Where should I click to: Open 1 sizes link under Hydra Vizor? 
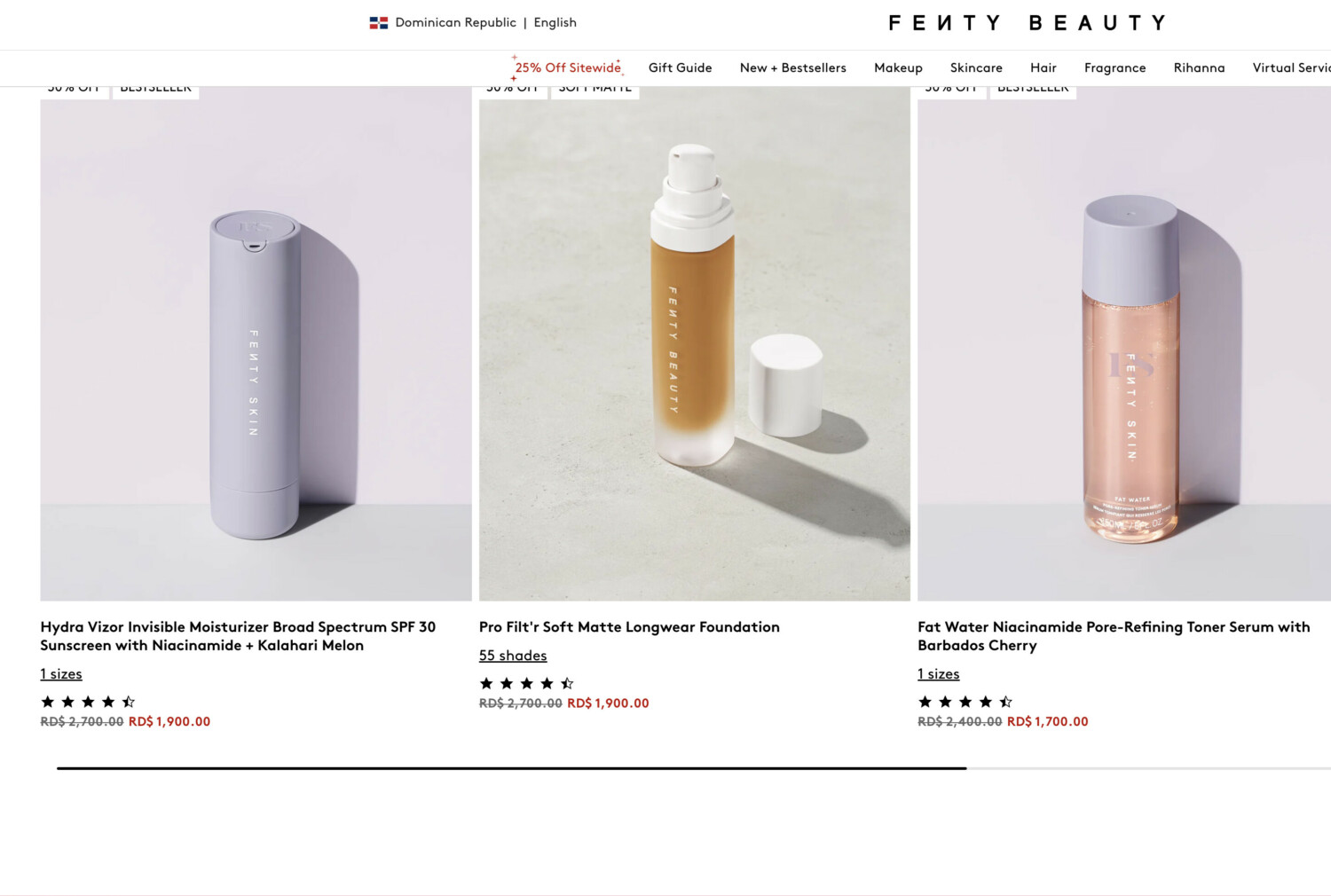(61, 674)
